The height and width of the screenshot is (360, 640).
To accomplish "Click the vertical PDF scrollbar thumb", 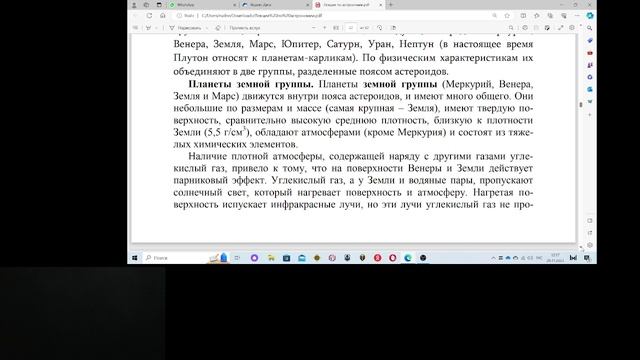I will point(581,105).
